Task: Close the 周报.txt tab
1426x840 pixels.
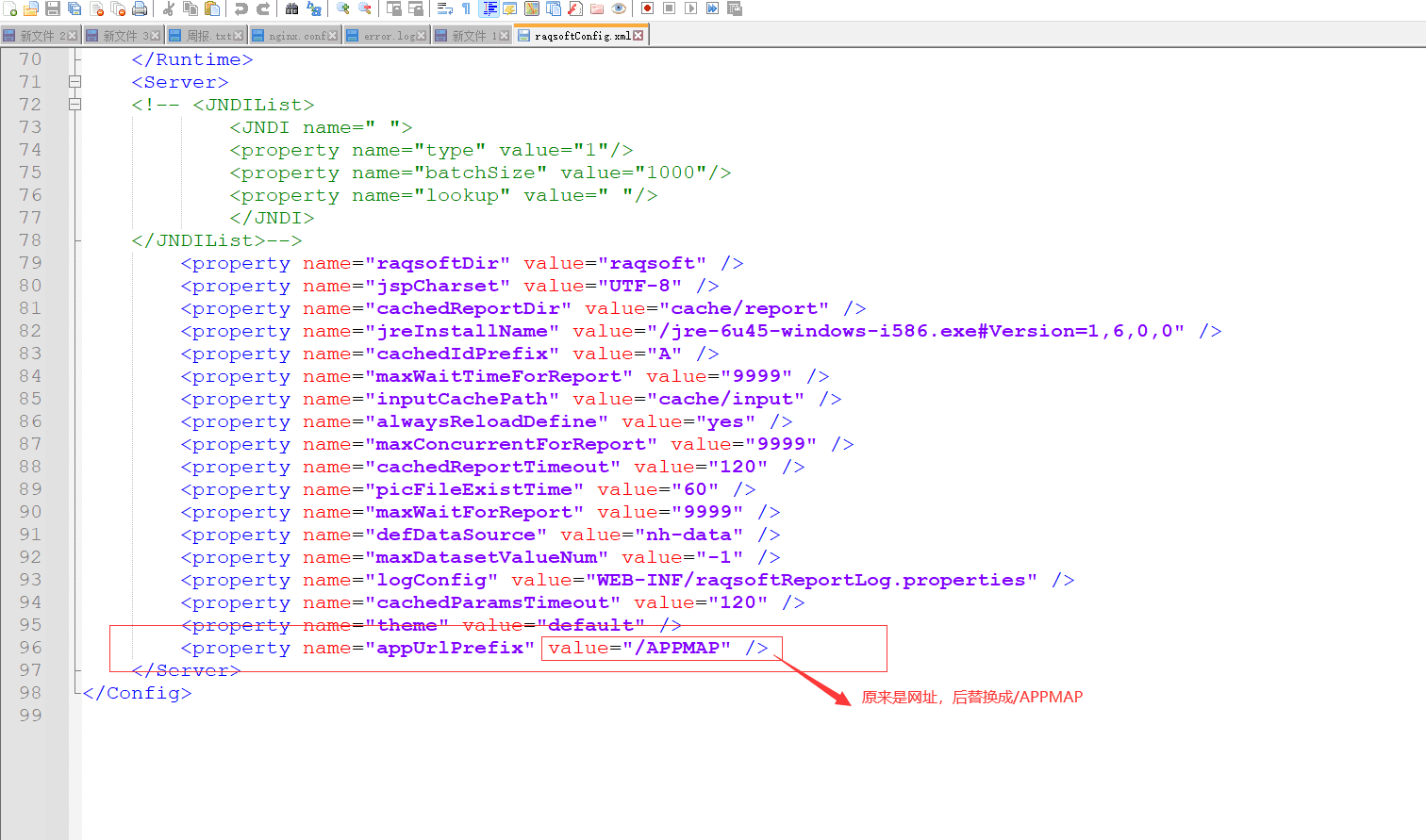Action: point(239,36)
